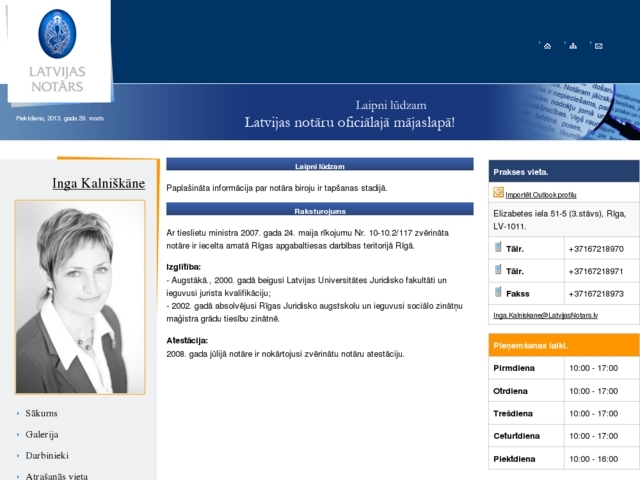Click the Otrdiena row label
The height and width of the screenshot is (480, 640).
click(x=510, y=391)
